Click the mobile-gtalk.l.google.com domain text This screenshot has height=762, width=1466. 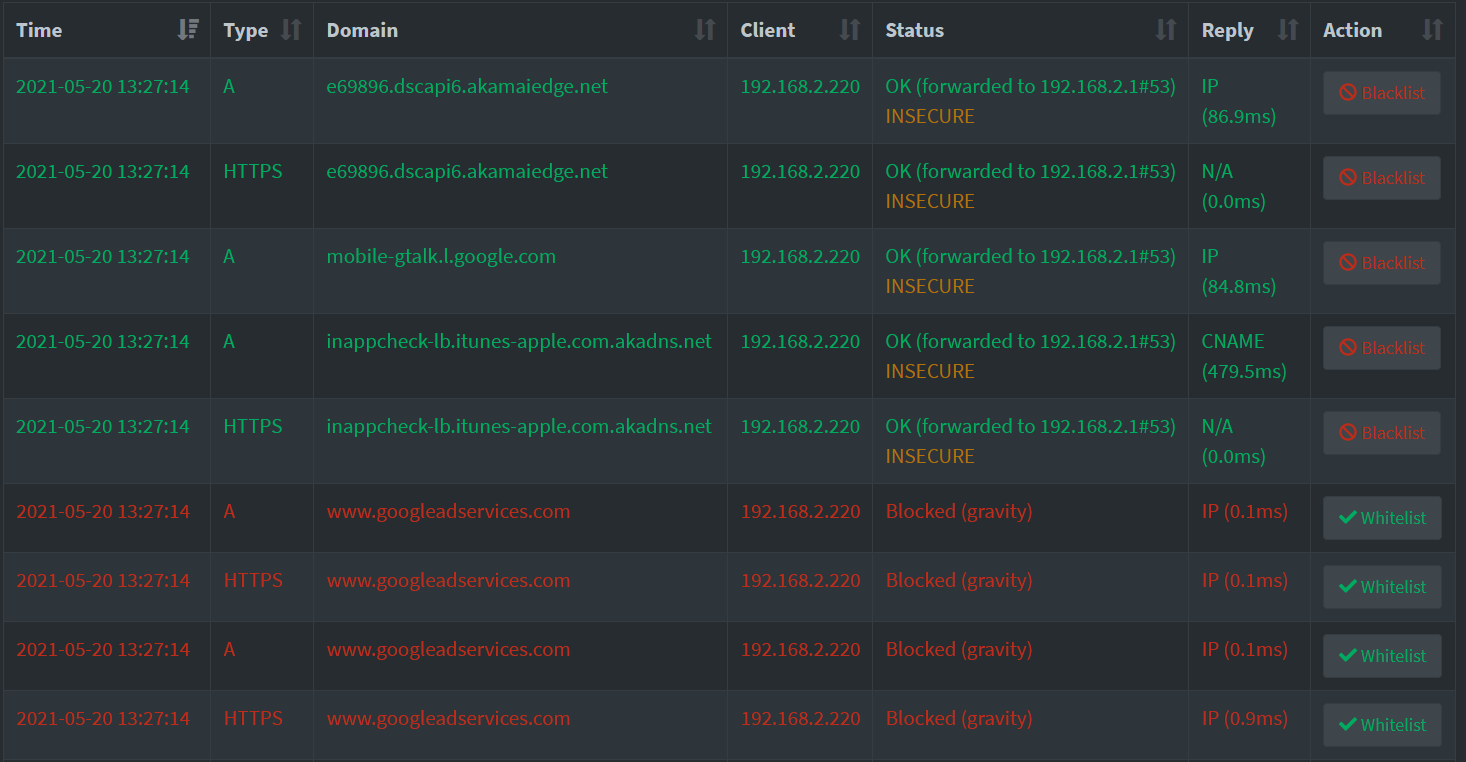(441, 257)
